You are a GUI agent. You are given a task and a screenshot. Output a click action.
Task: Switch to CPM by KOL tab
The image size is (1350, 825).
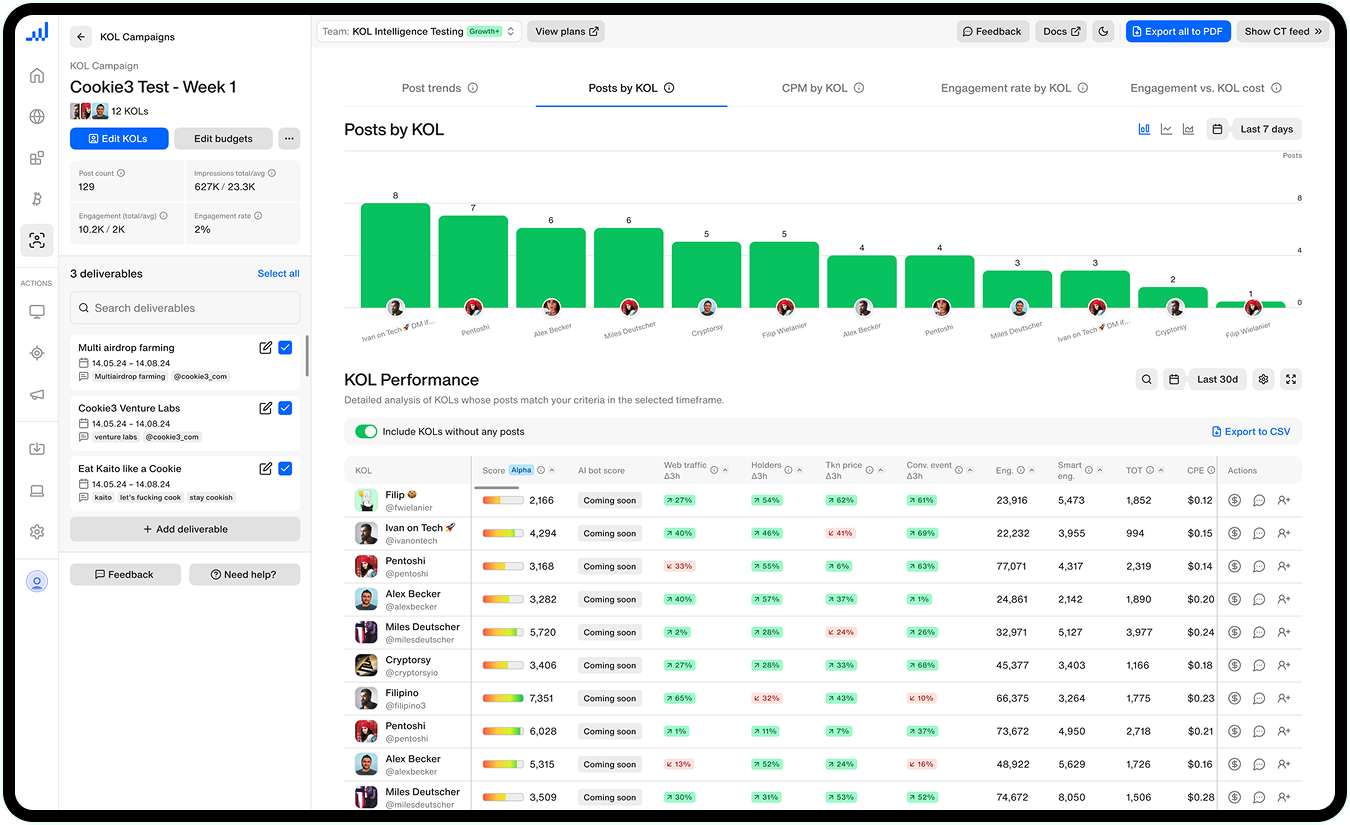coord(823,88)
